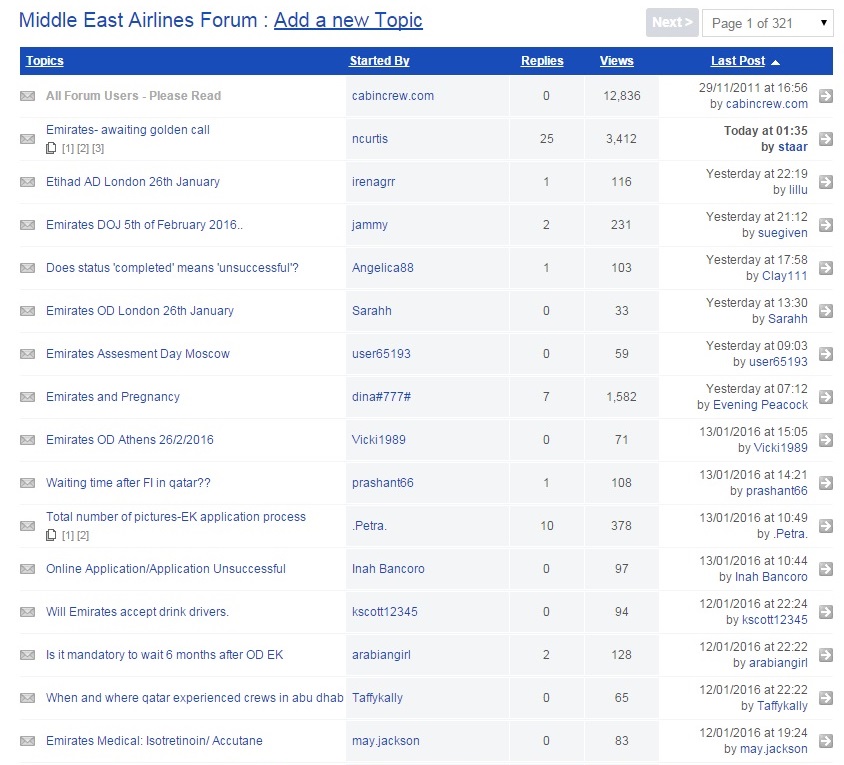Click the '13/01/2016 at 10:49' last post time
The width and height of the screenshot is (844, 765).
click(x=754, y=518)
